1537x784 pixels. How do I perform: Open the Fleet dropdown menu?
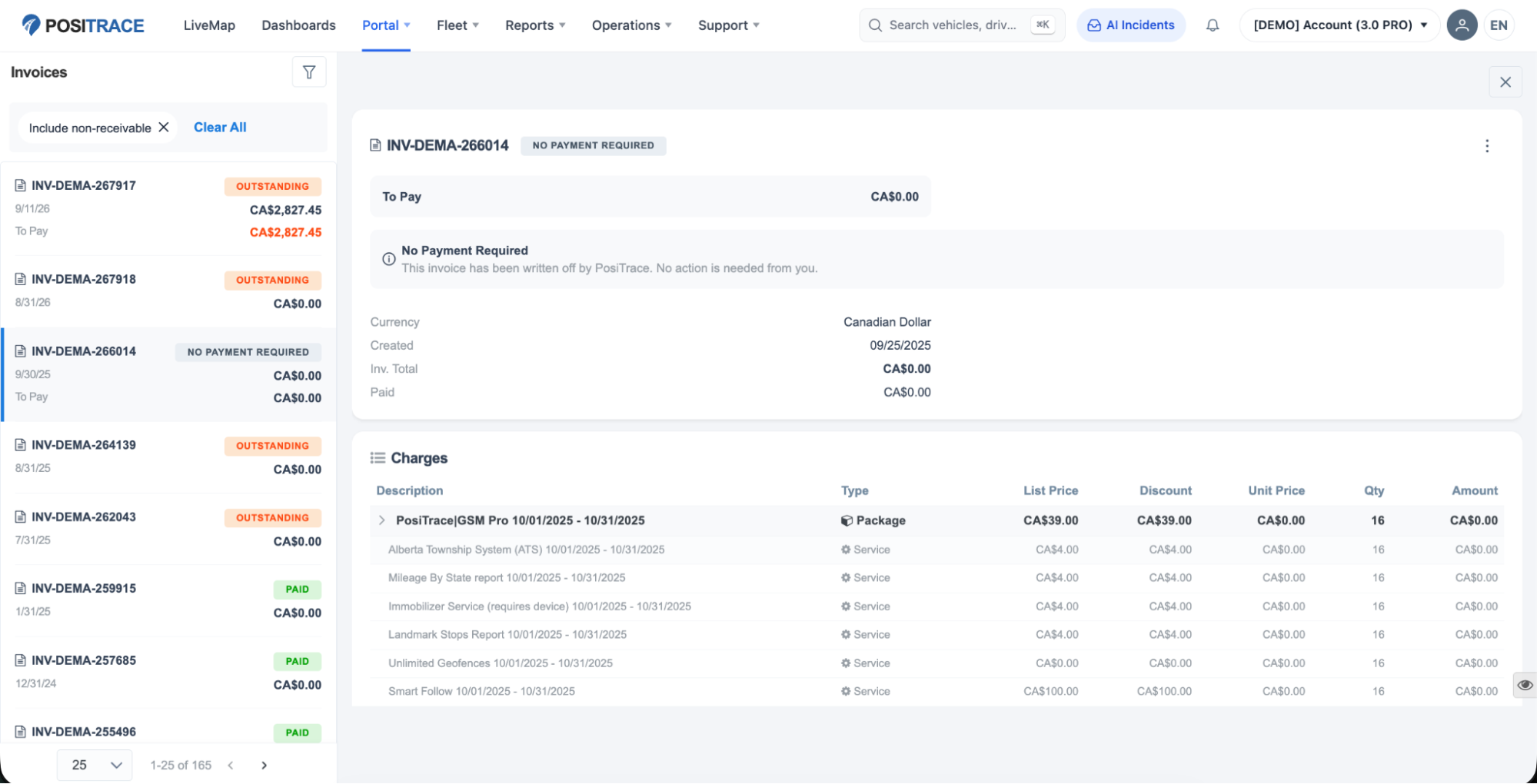457,25
